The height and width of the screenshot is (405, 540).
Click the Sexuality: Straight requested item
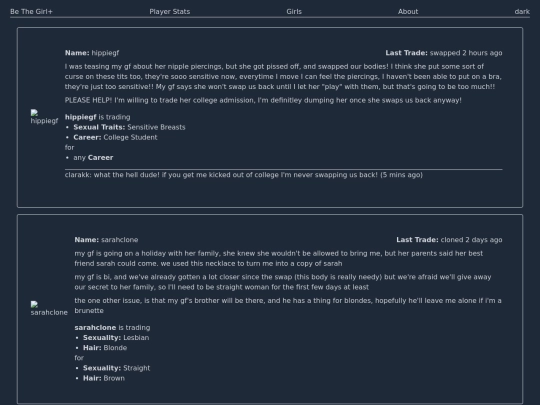116,368
